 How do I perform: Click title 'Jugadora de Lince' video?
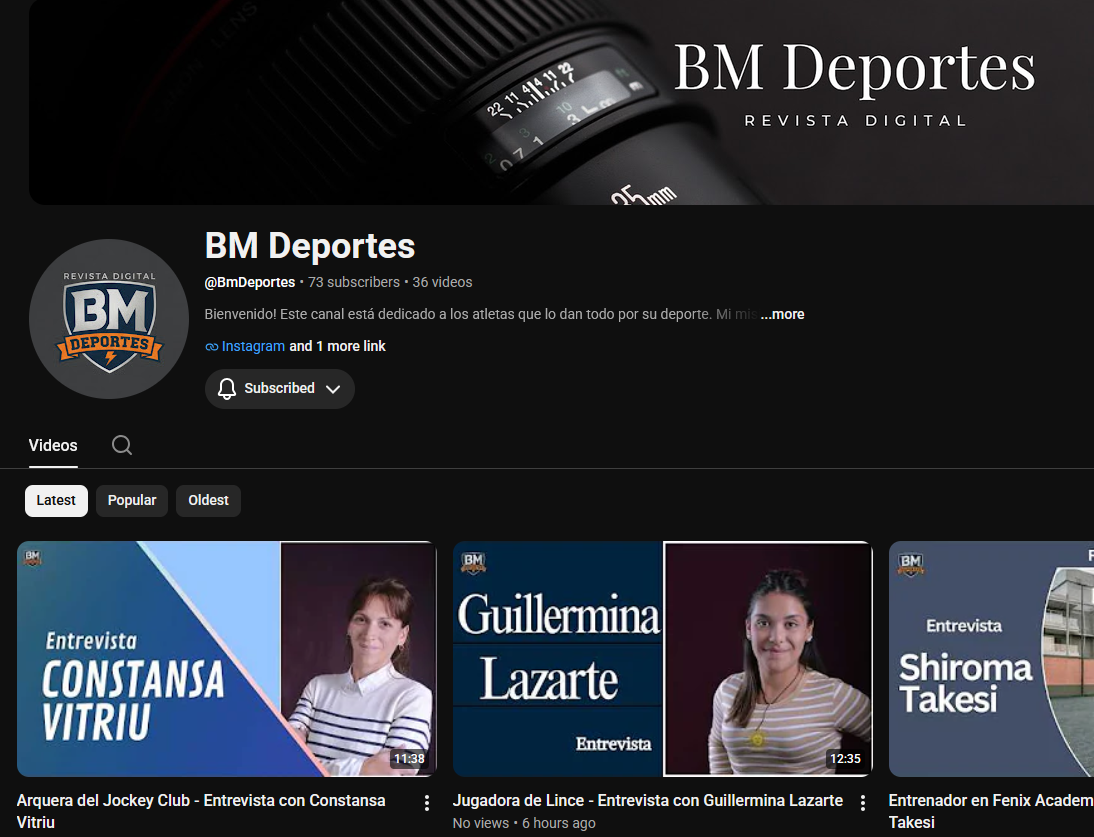point(647,801)
